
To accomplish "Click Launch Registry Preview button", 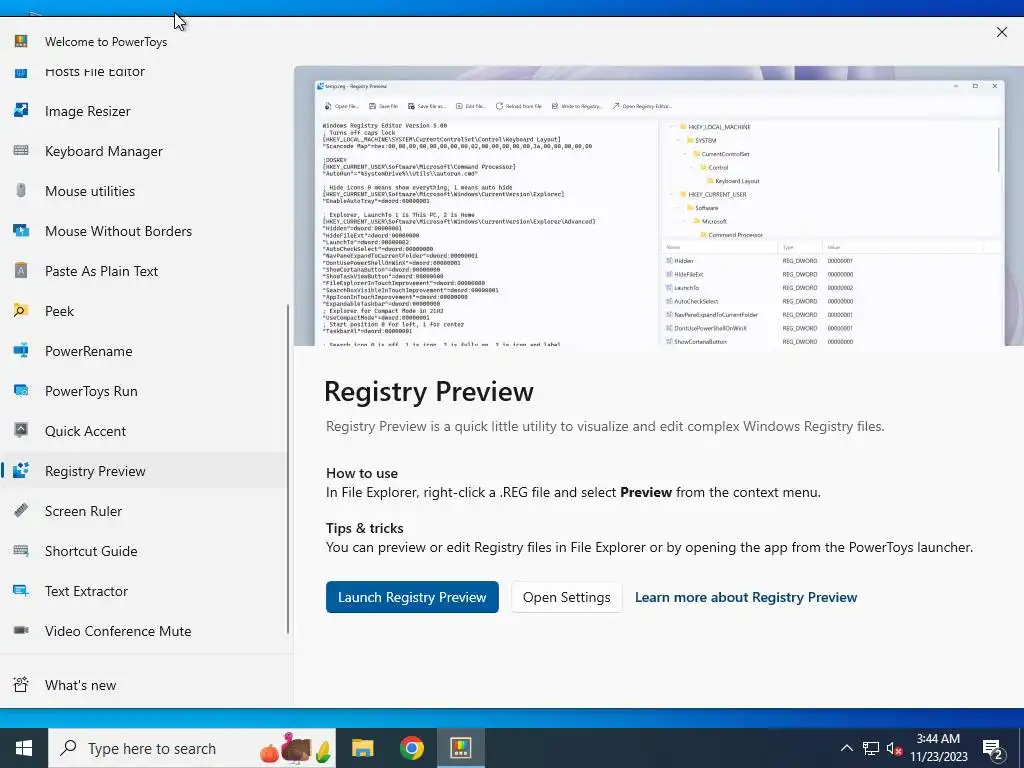I will 412,597.
